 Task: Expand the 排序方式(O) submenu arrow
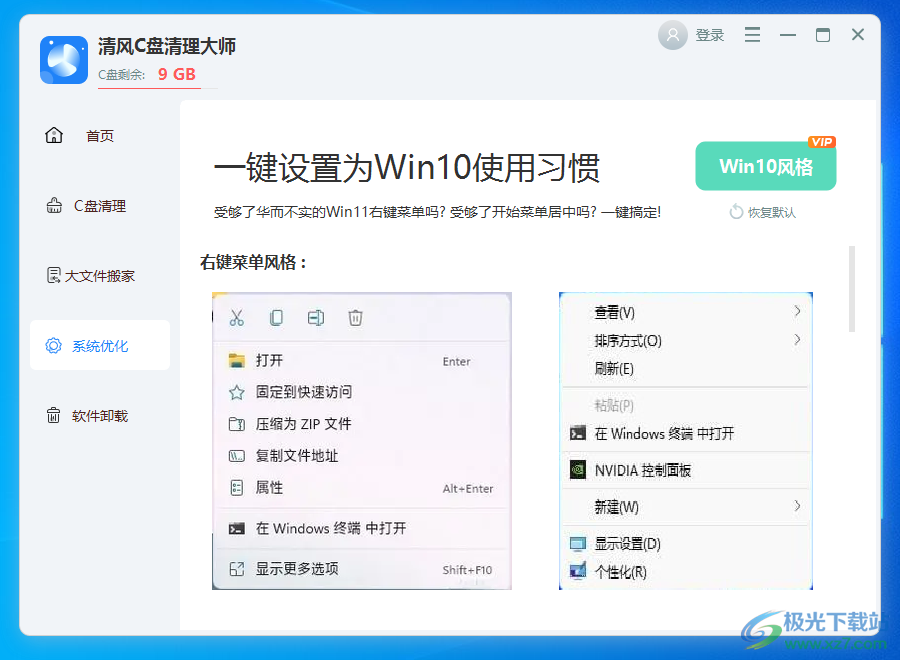[798, 341]
